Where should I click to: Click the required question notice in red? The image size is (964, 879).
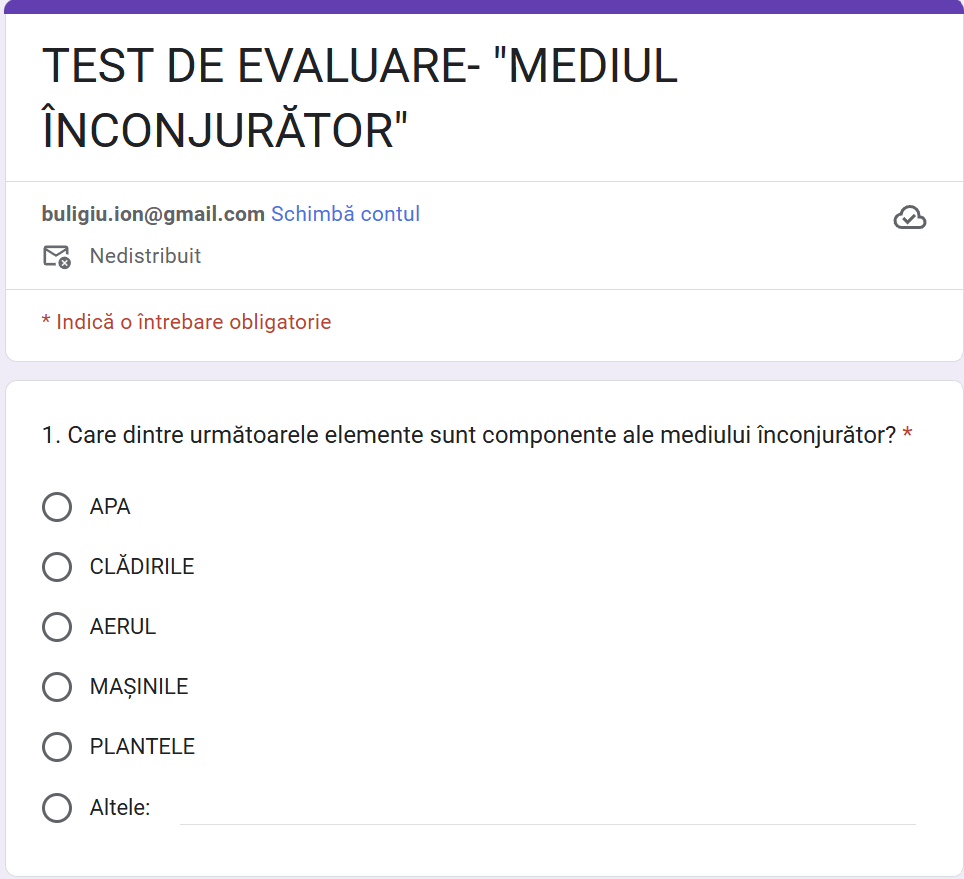coord(186,322)
